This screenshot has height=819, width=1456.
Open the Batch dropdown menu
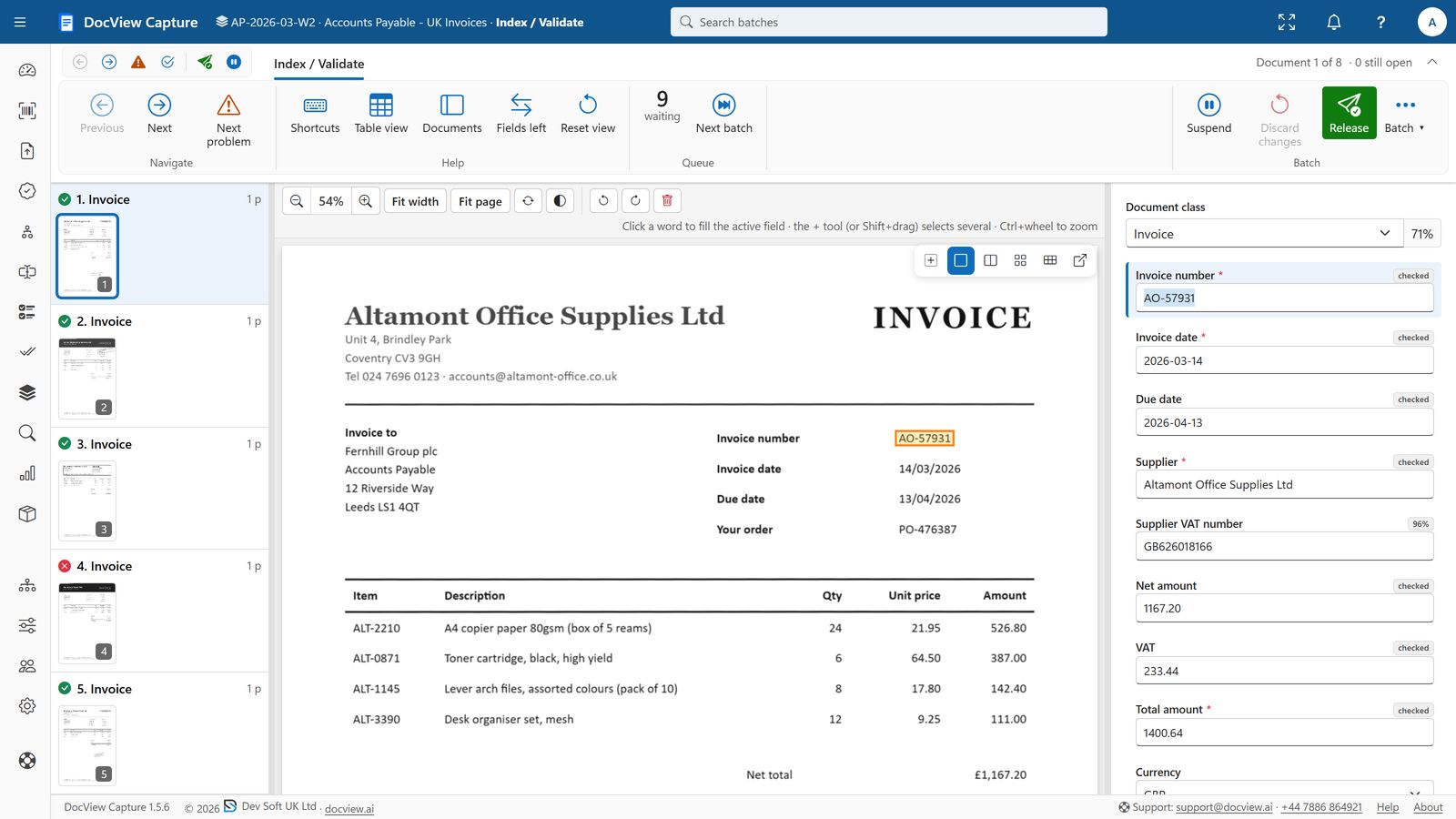tap(1405, 113)
